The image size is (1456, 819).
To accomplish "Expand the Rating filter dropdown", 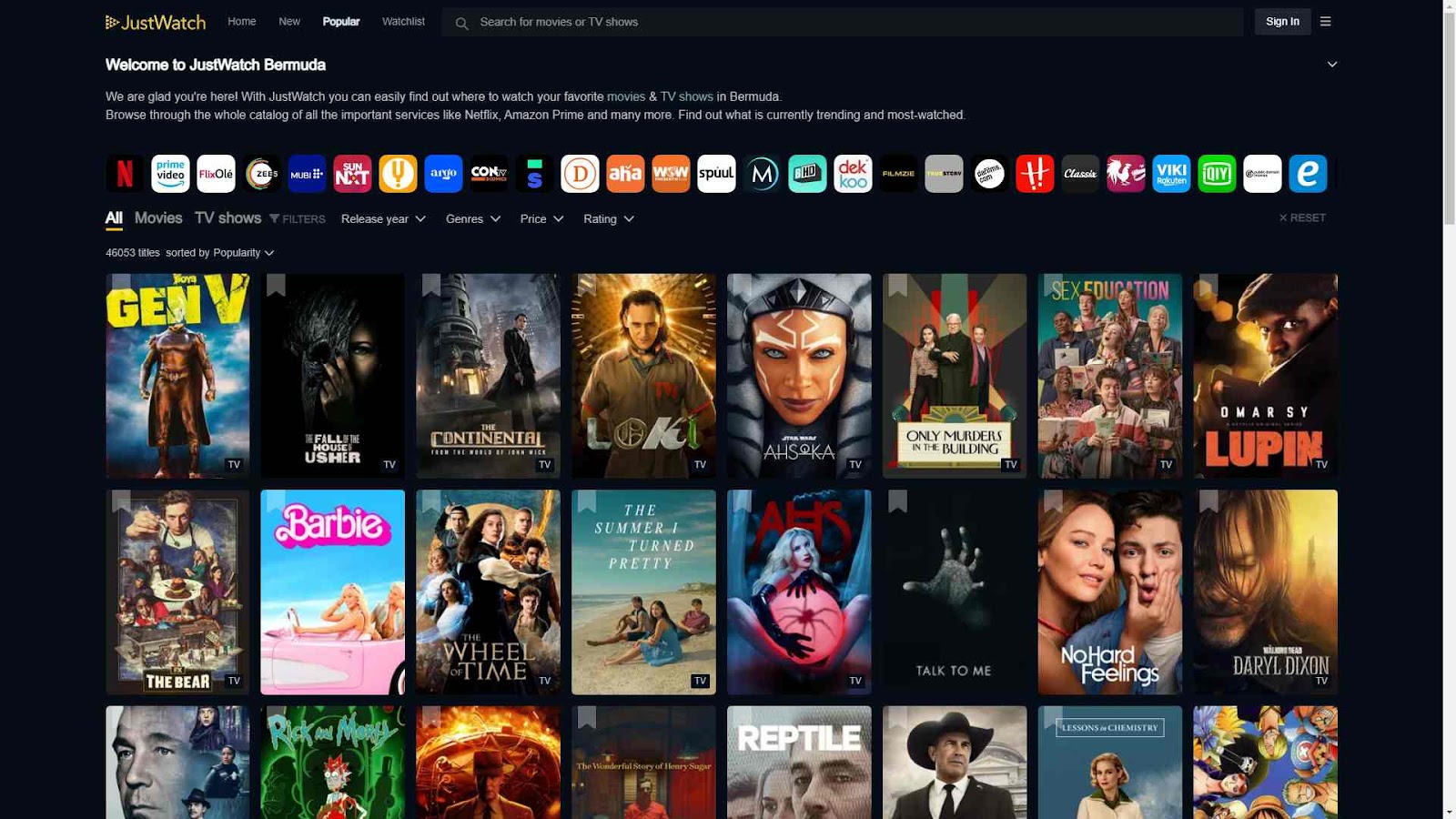I will tap(609, 219).
